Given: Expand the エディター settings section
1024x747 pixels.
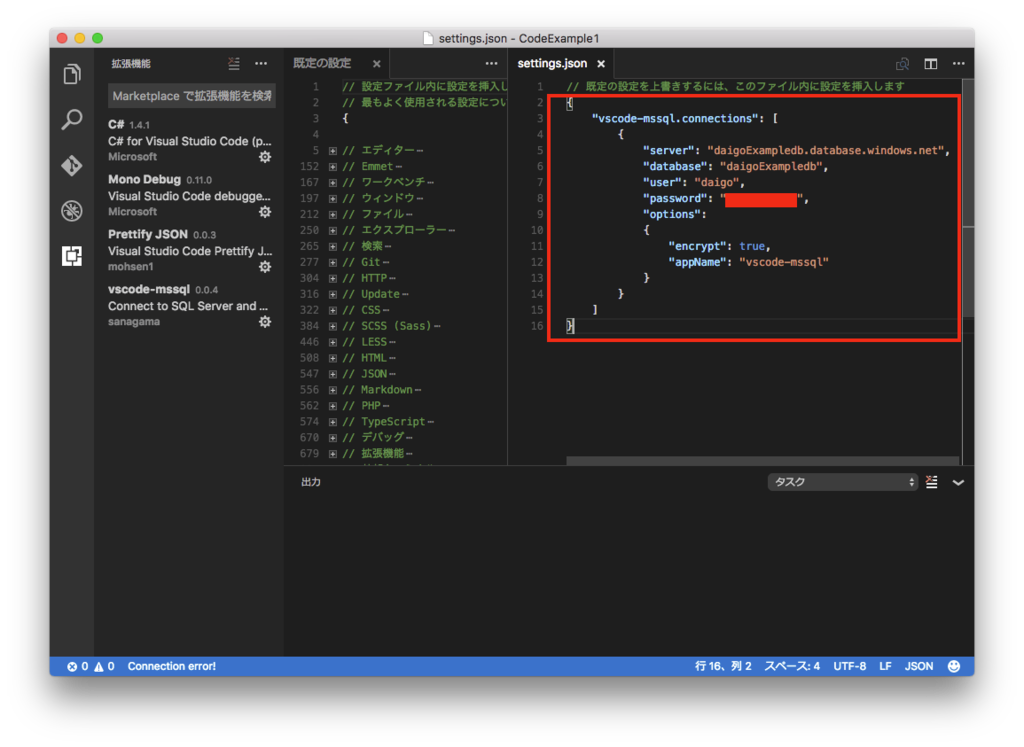Looking at the screenshot, I should (333, 151).
